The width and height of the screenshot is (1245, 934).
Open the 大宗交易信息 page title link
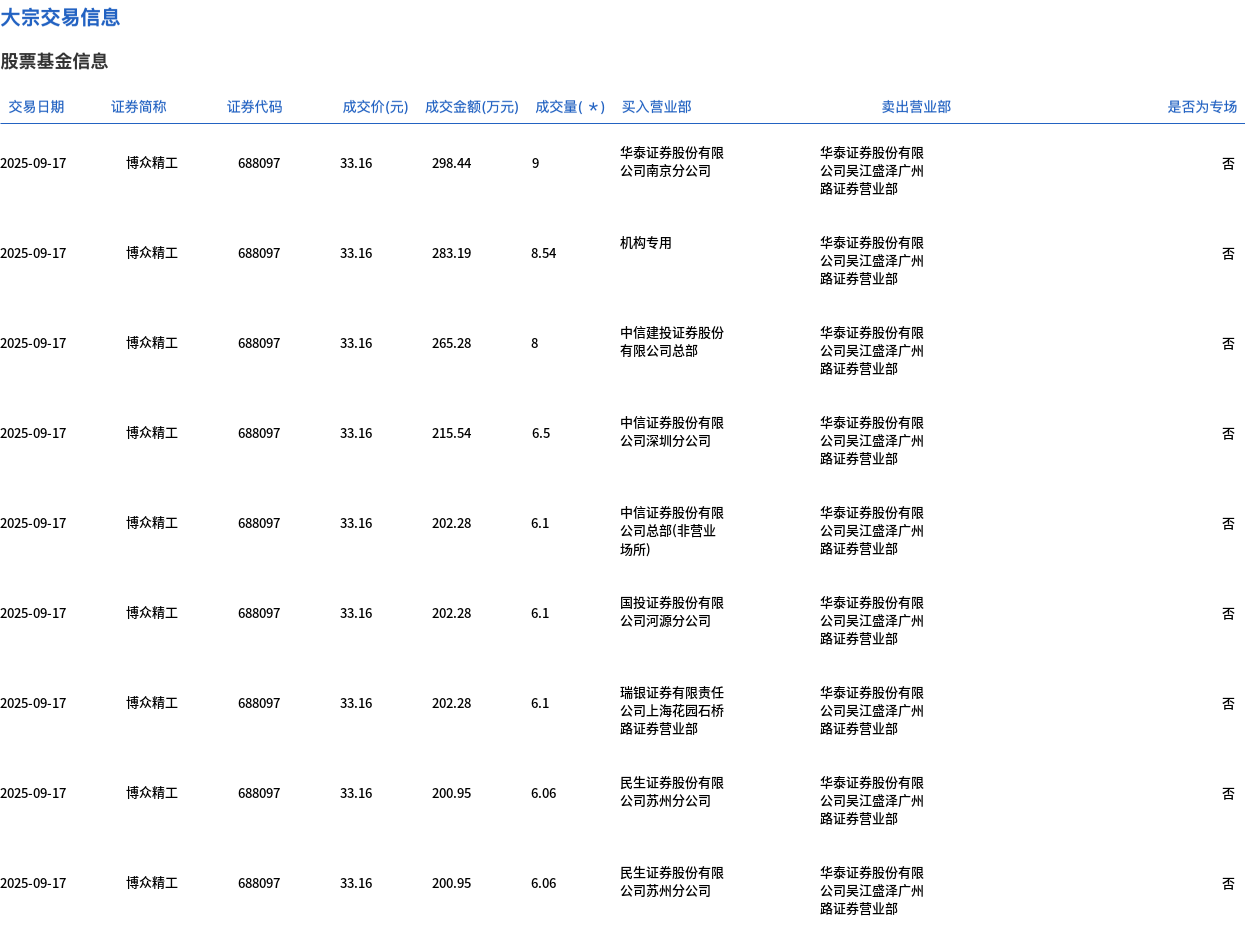(60, 17)
